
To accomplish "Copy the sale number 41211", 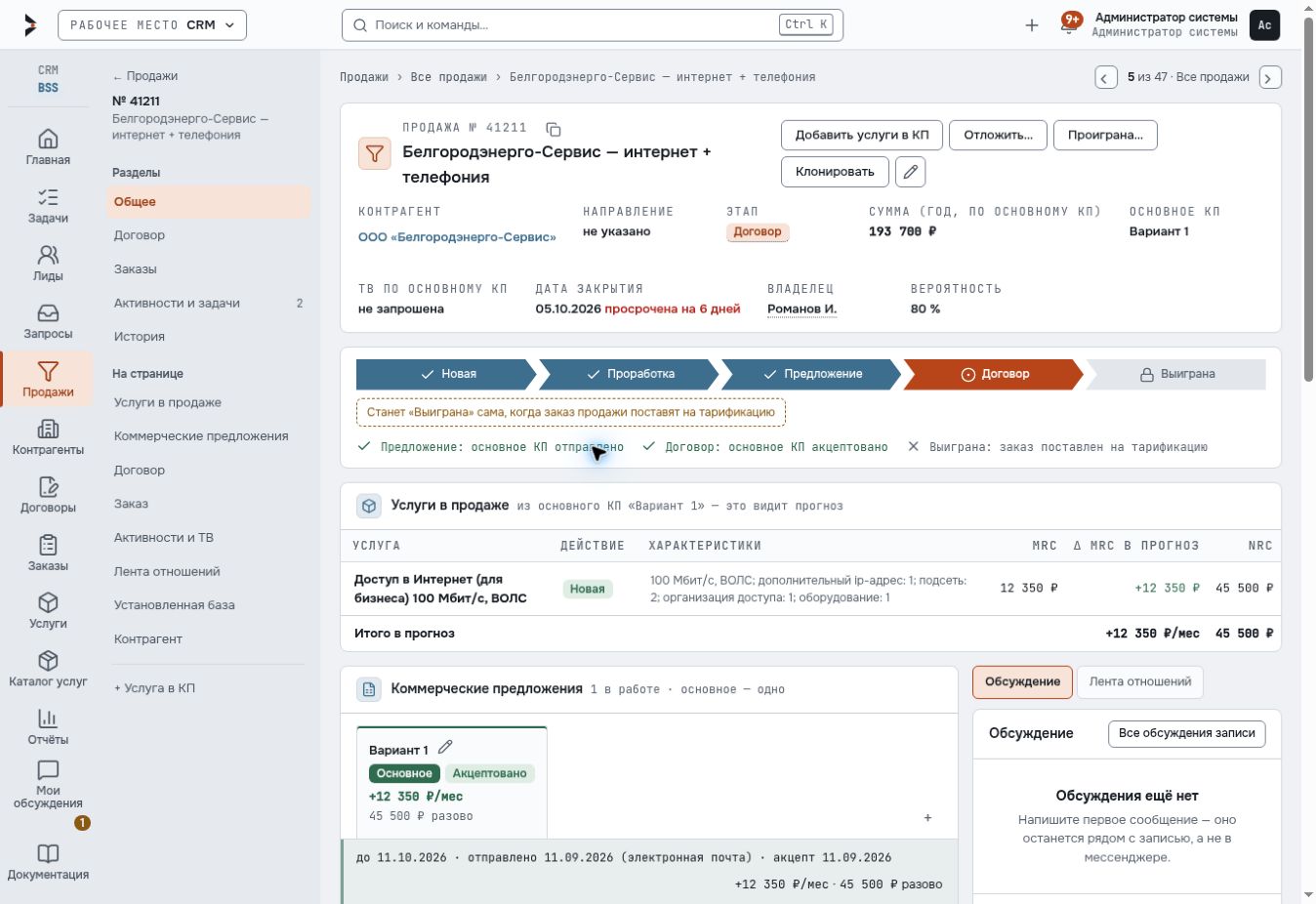I will coord(553,129).
